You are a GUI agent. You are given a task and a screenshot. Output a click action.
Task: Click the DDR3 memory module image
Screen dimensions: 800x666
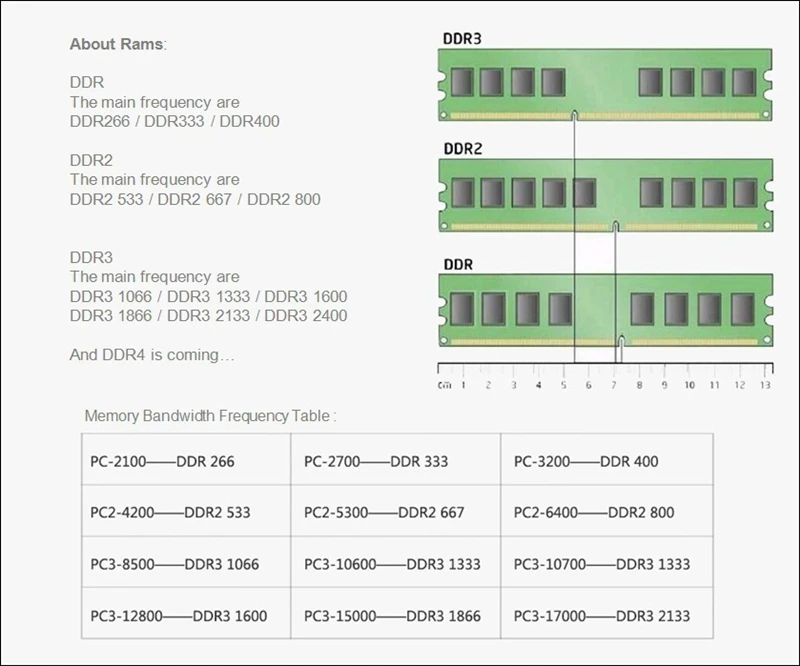point(605,85)
